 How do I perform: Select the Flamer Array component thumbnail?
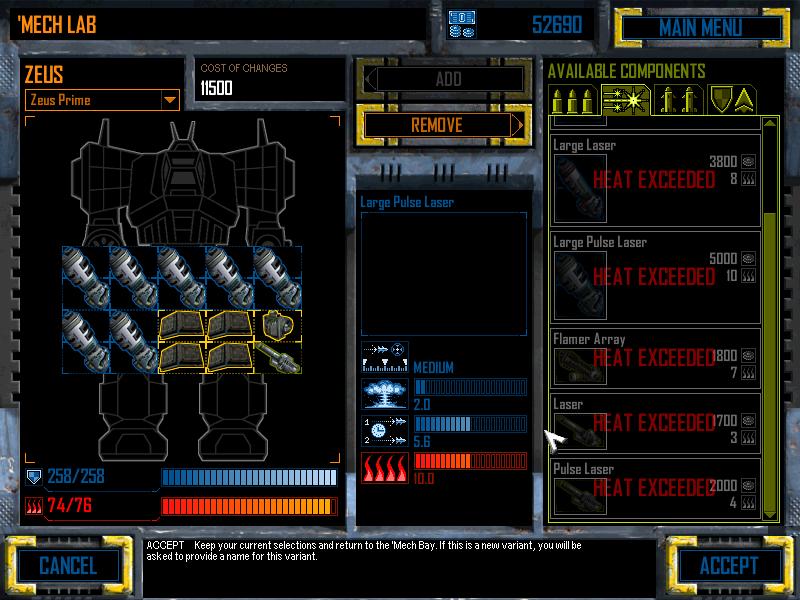pos(580,366)
